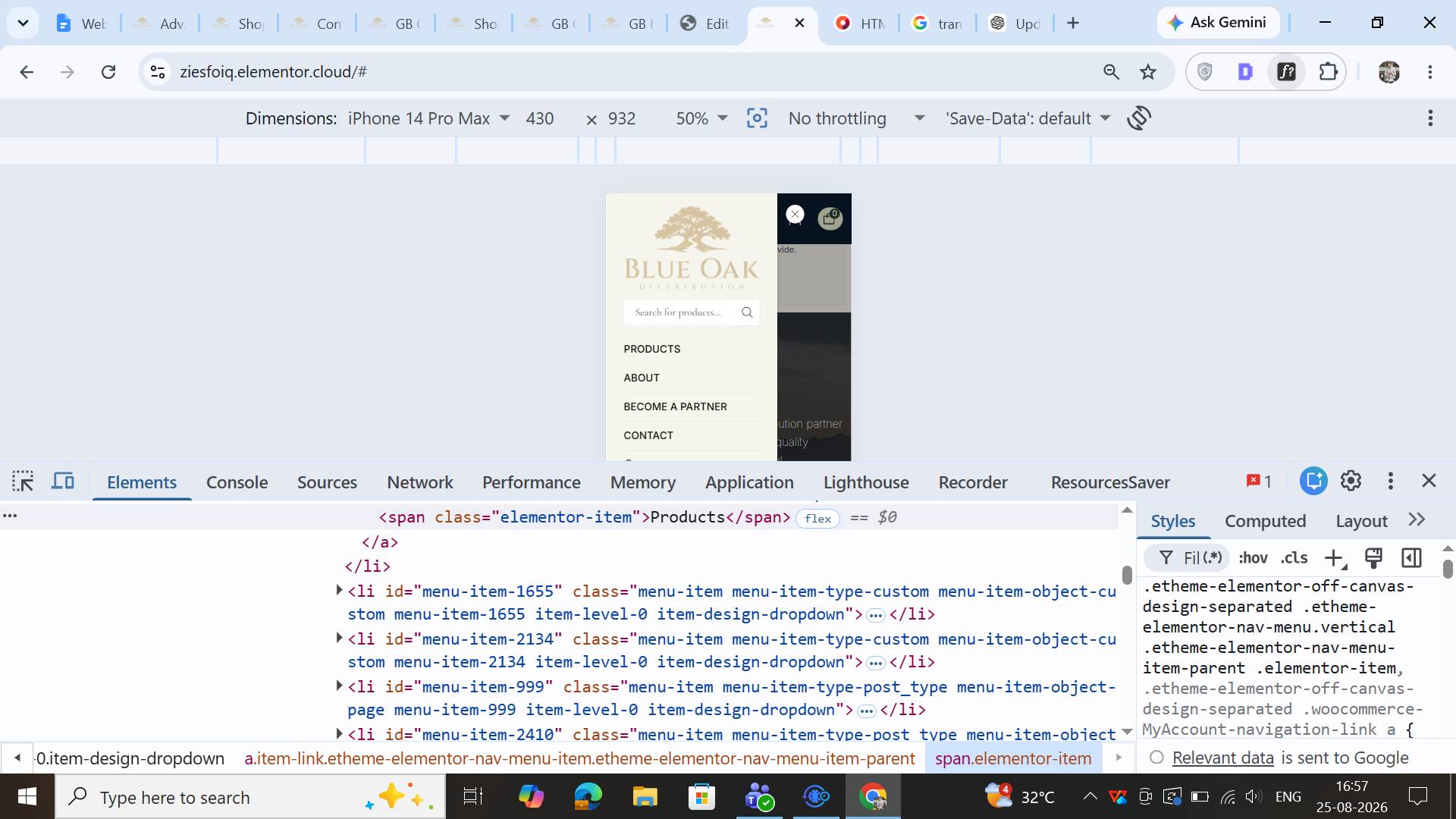Screen dimensions: 1456x819
Task: Open the Computed styles tab
Action: coord(1265,521)
